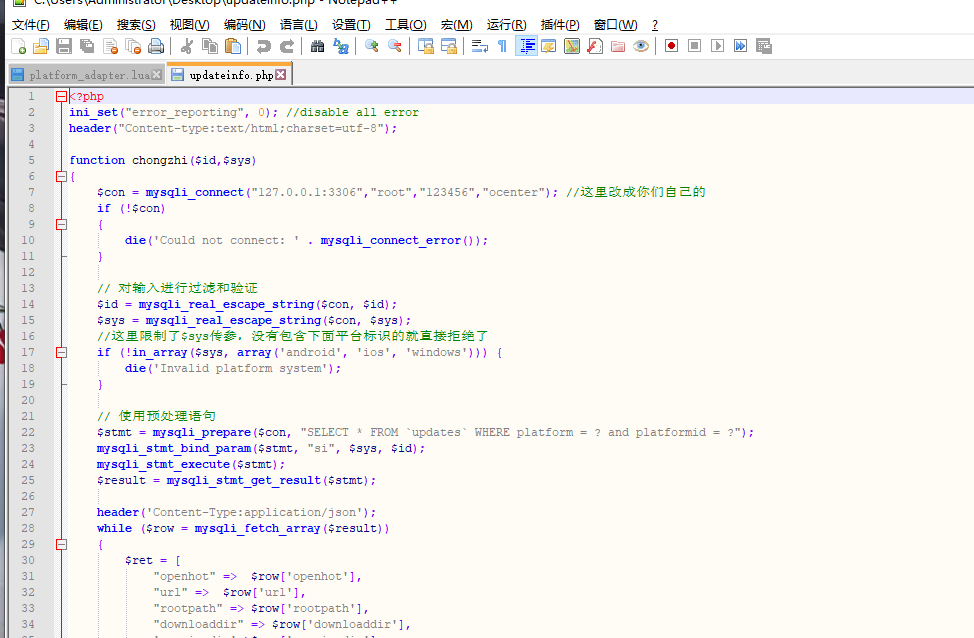Zoom in using the magnifier plus icon
The image size is (974, 638).
point(371,46)
